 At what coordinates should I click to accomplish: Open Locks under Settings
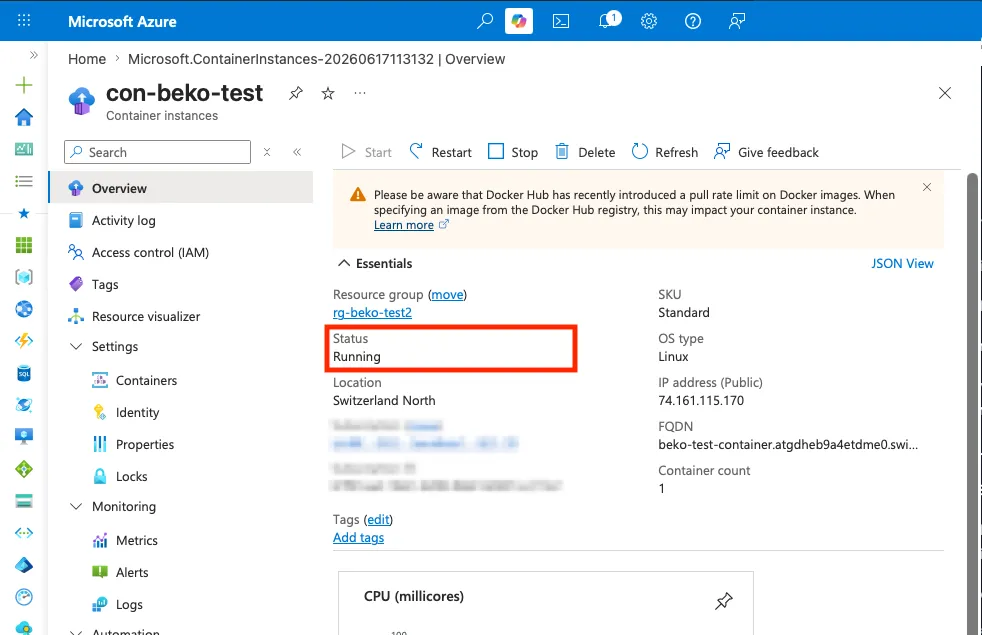pyautogui.click(x=132, y=476)
